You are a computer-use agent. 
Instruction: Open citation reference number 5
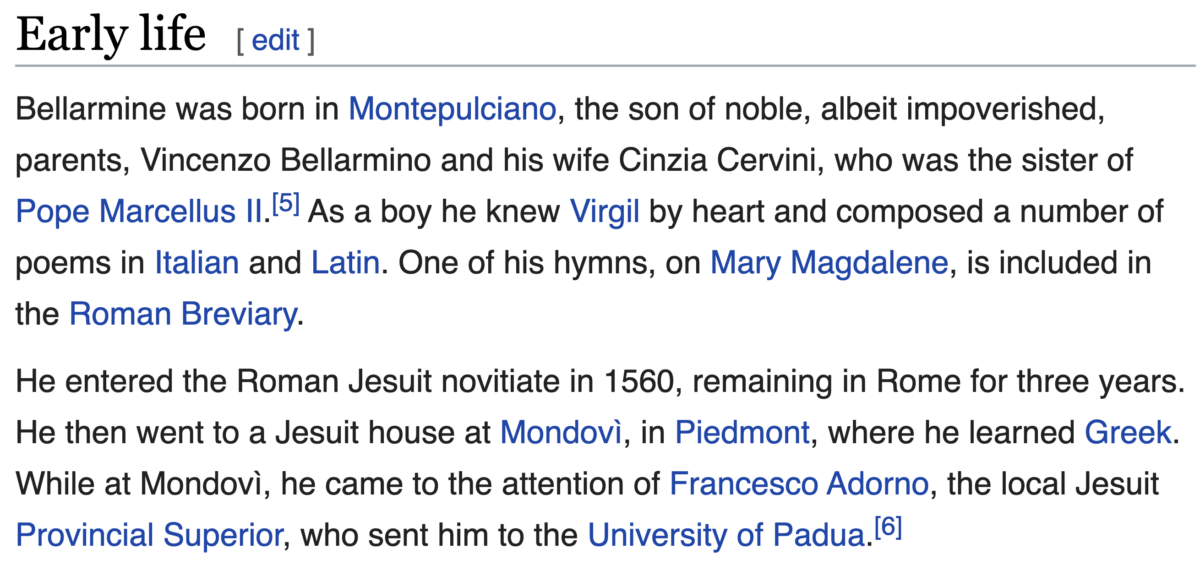pos(288,206)
